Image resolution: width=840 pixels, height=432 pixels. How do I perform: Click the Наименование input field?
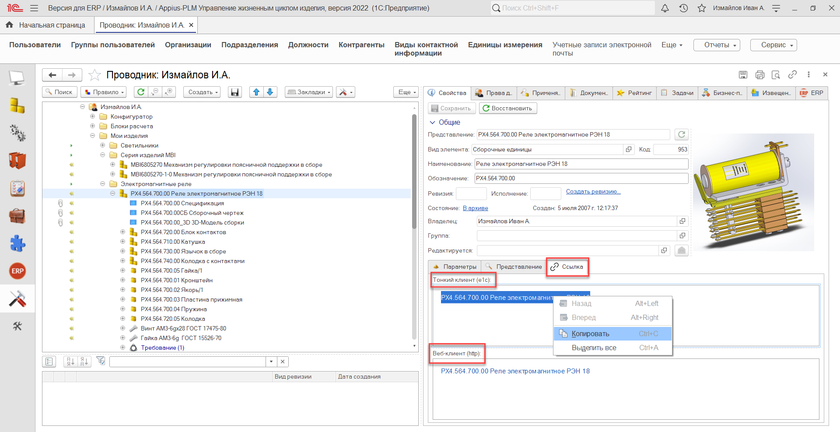point(580,163)
